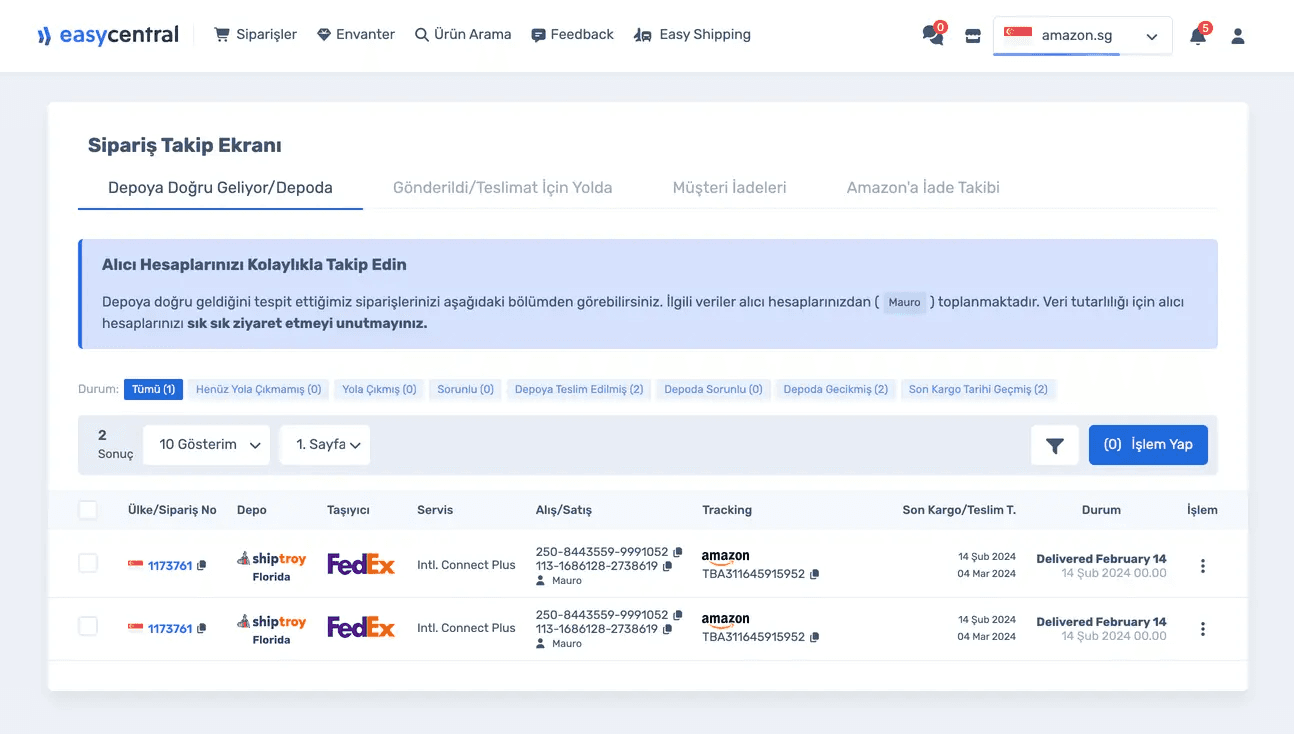
Task: Open three-dot actions menu for second row
Action: click(x=1203, y=629)
